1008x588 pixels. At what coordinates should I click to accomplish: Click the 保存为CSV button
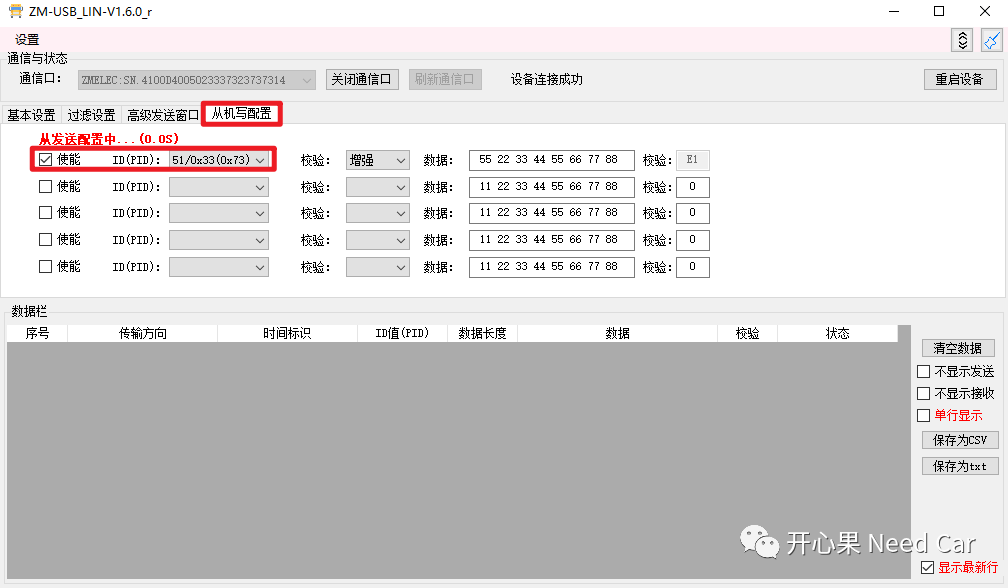click(959, 440)
